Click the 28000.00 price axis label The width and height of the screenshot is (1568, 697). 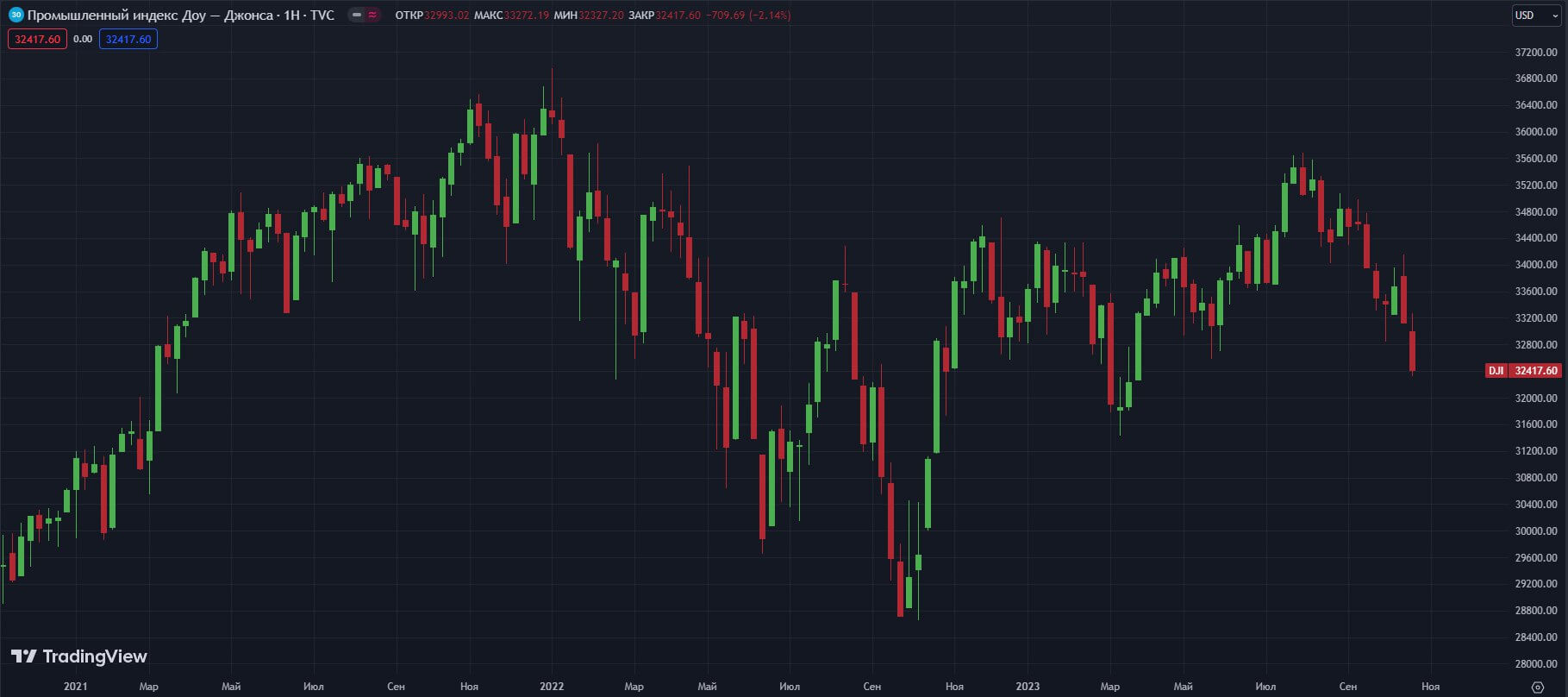tap(1536, 664)
